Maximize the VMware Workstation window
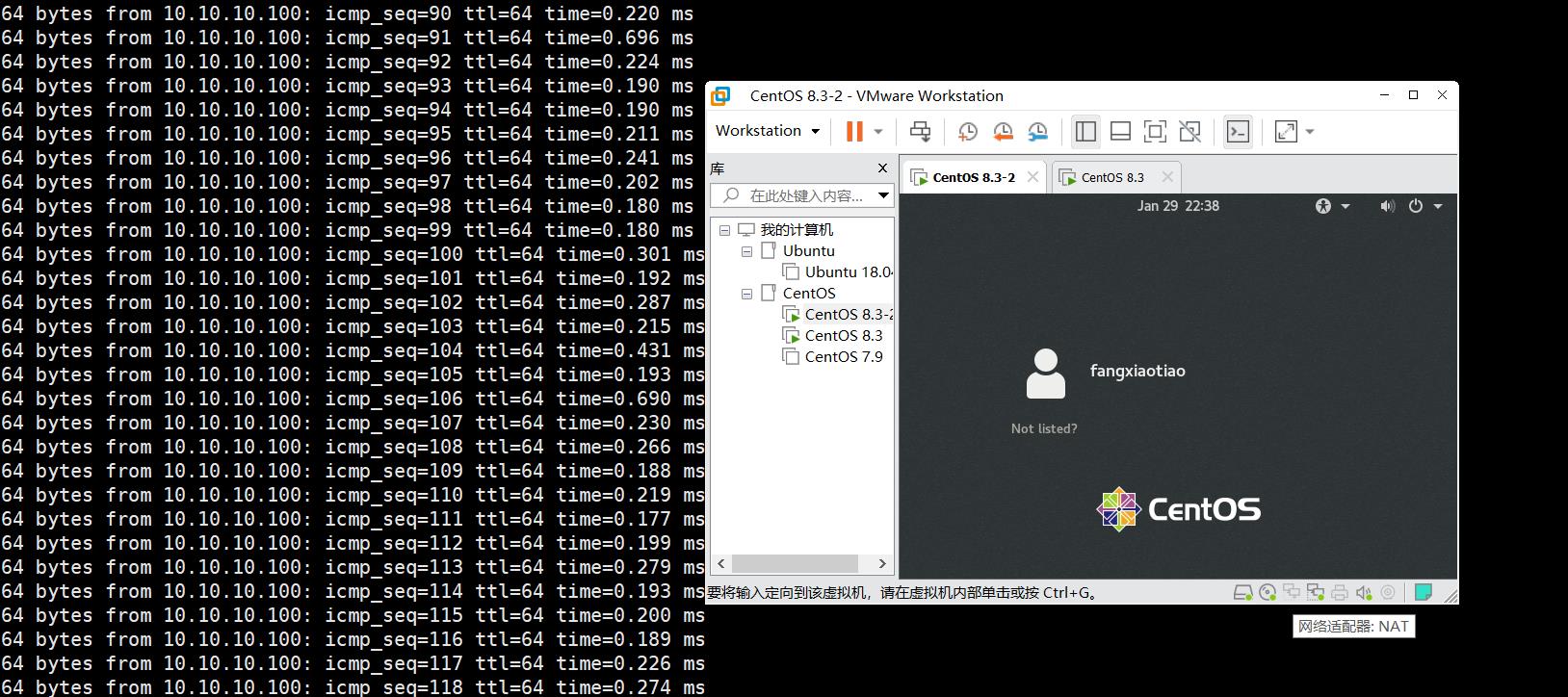The height and width of the screenshot is (697, 1568). click(1413, 94)
